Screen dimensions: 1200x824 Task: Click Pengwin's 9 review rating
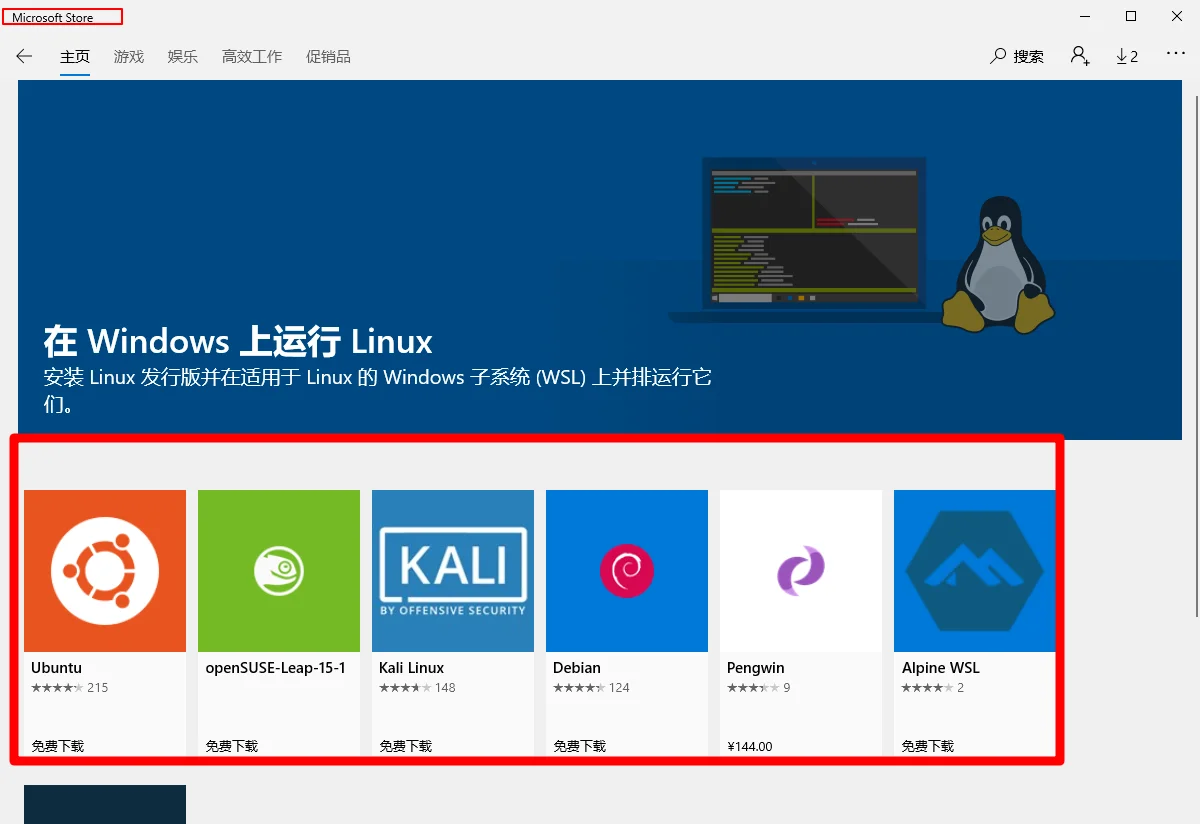point(759,688)
